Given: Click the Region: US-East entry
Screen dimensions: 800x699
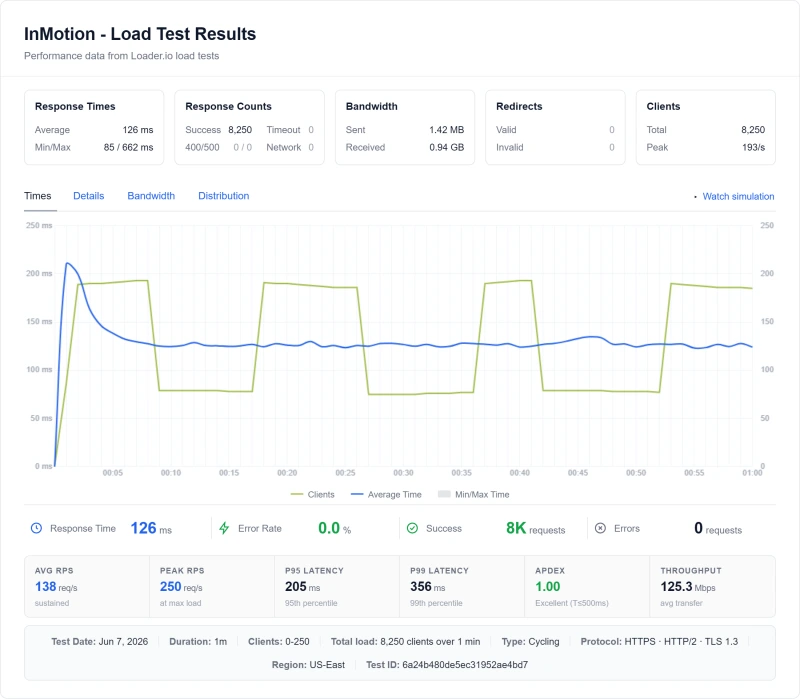Looking at the screenshot, I should click(308, 665).
